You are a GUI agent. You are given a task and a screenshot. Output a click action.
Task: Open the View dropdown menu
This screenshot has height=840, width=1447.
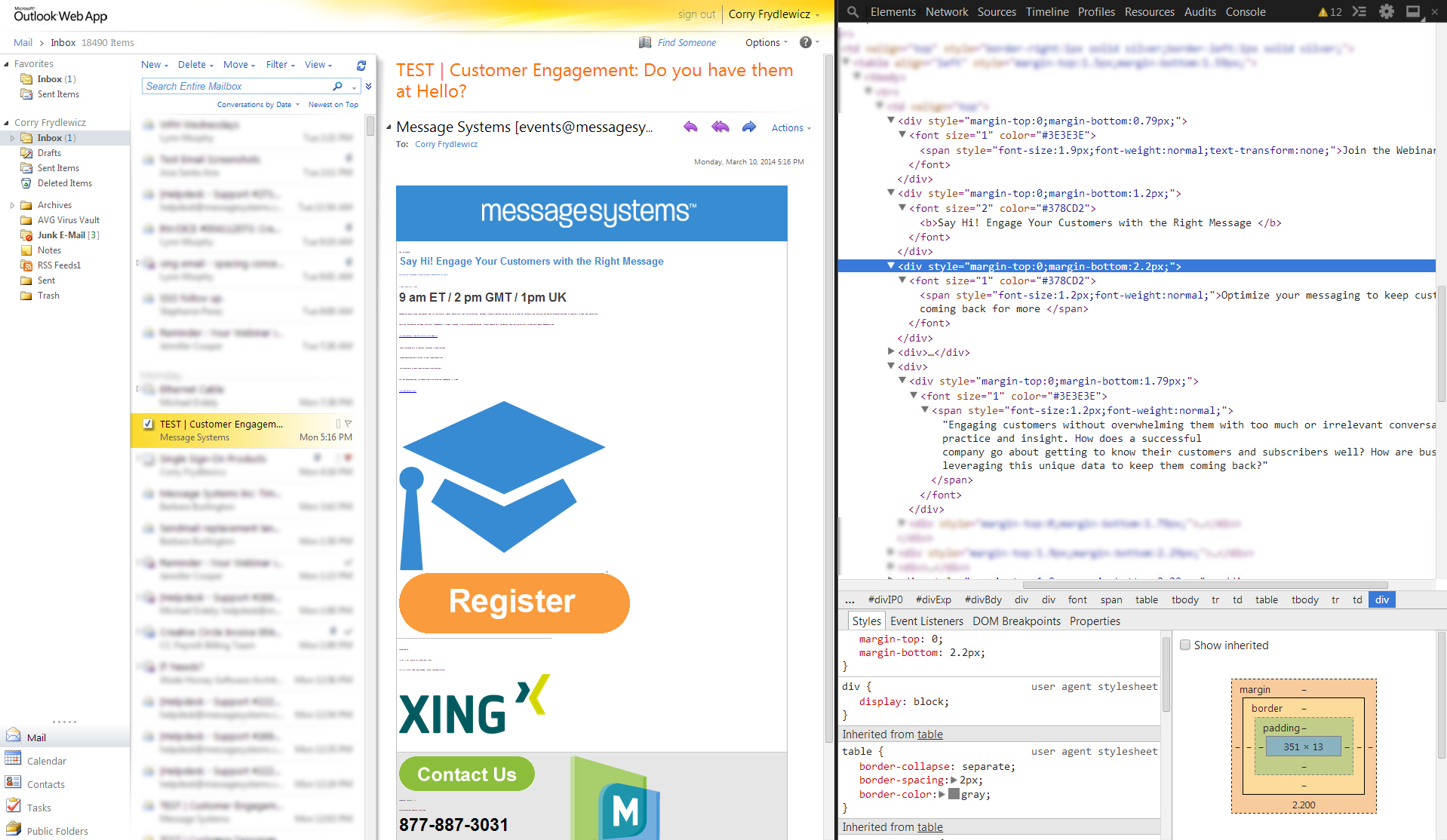(318, 65)
